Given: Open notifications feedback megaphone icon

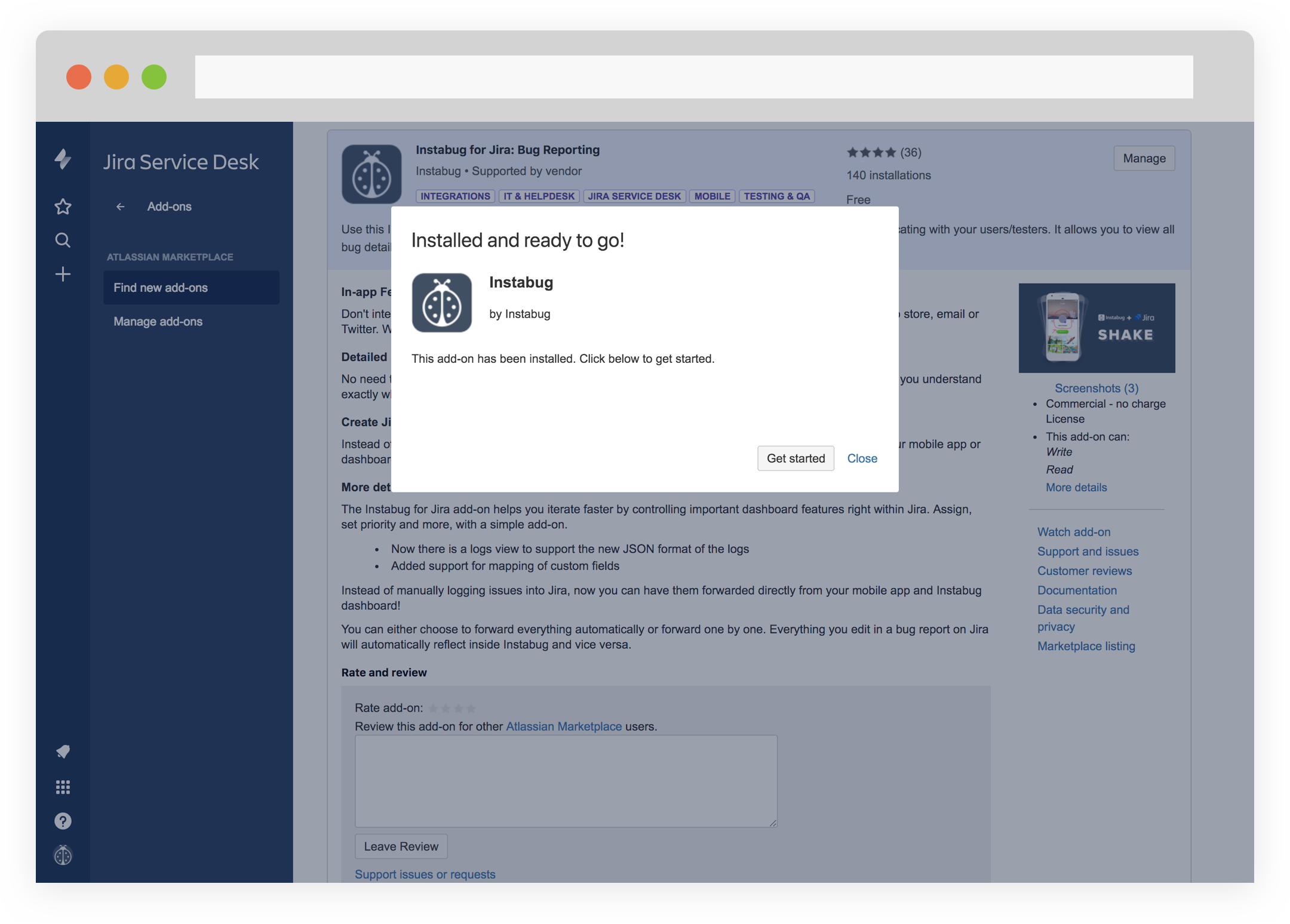Looking at the screenshot, I should point(63,751).
